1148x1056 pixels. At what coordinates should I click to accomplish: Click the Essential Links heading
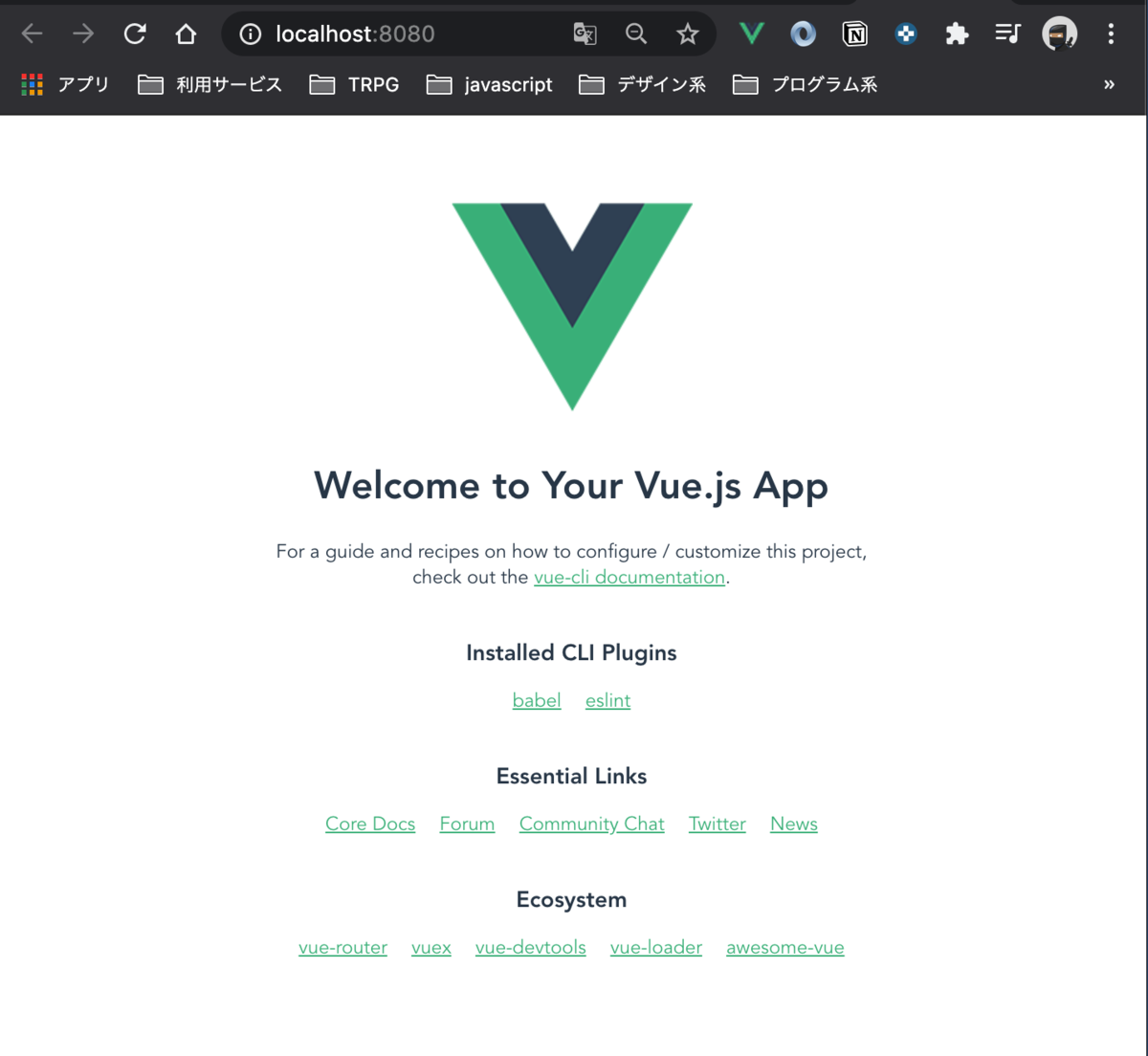coord(571,777)
